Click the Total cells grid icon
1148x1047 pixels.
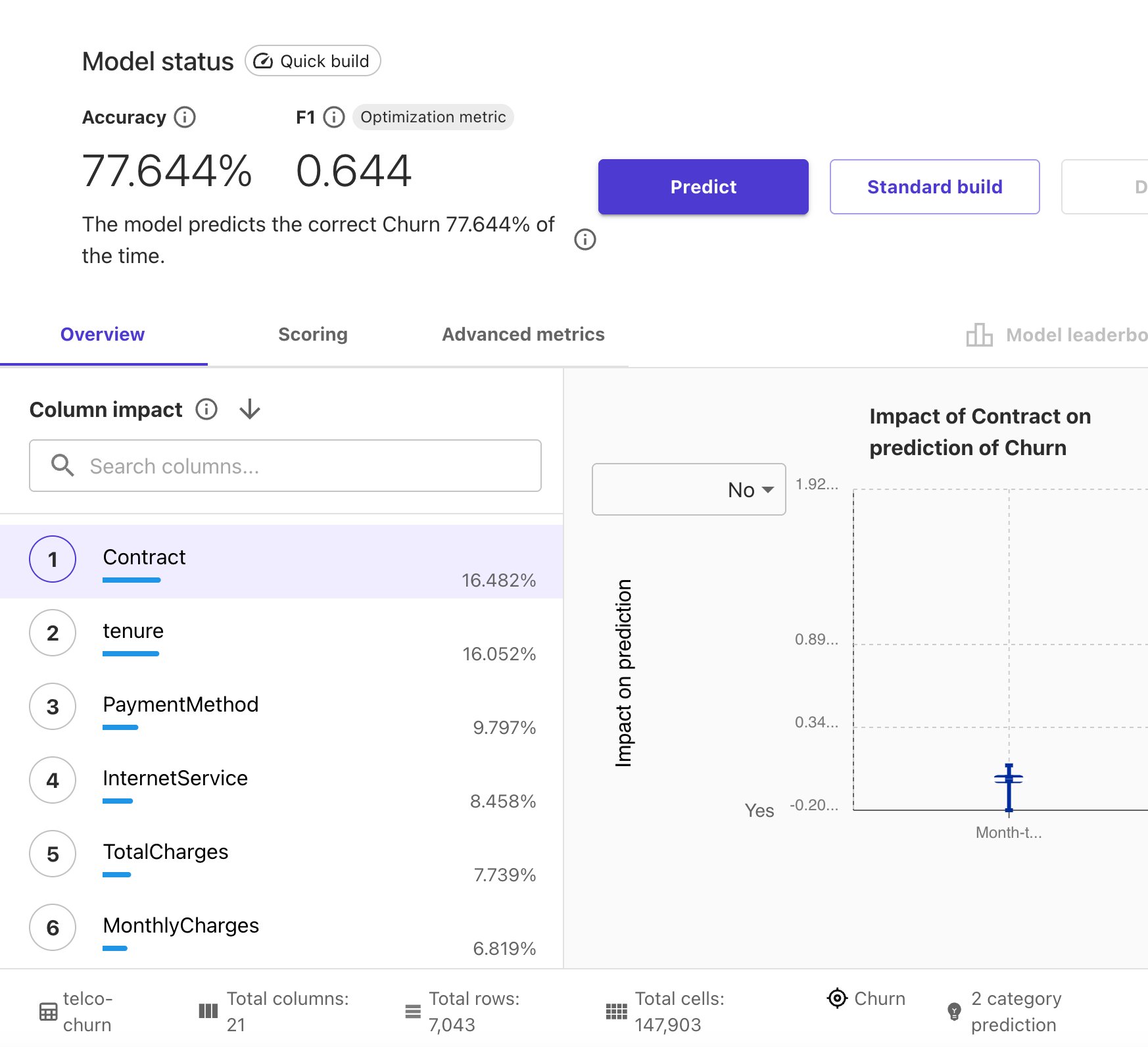(616, 1011)
